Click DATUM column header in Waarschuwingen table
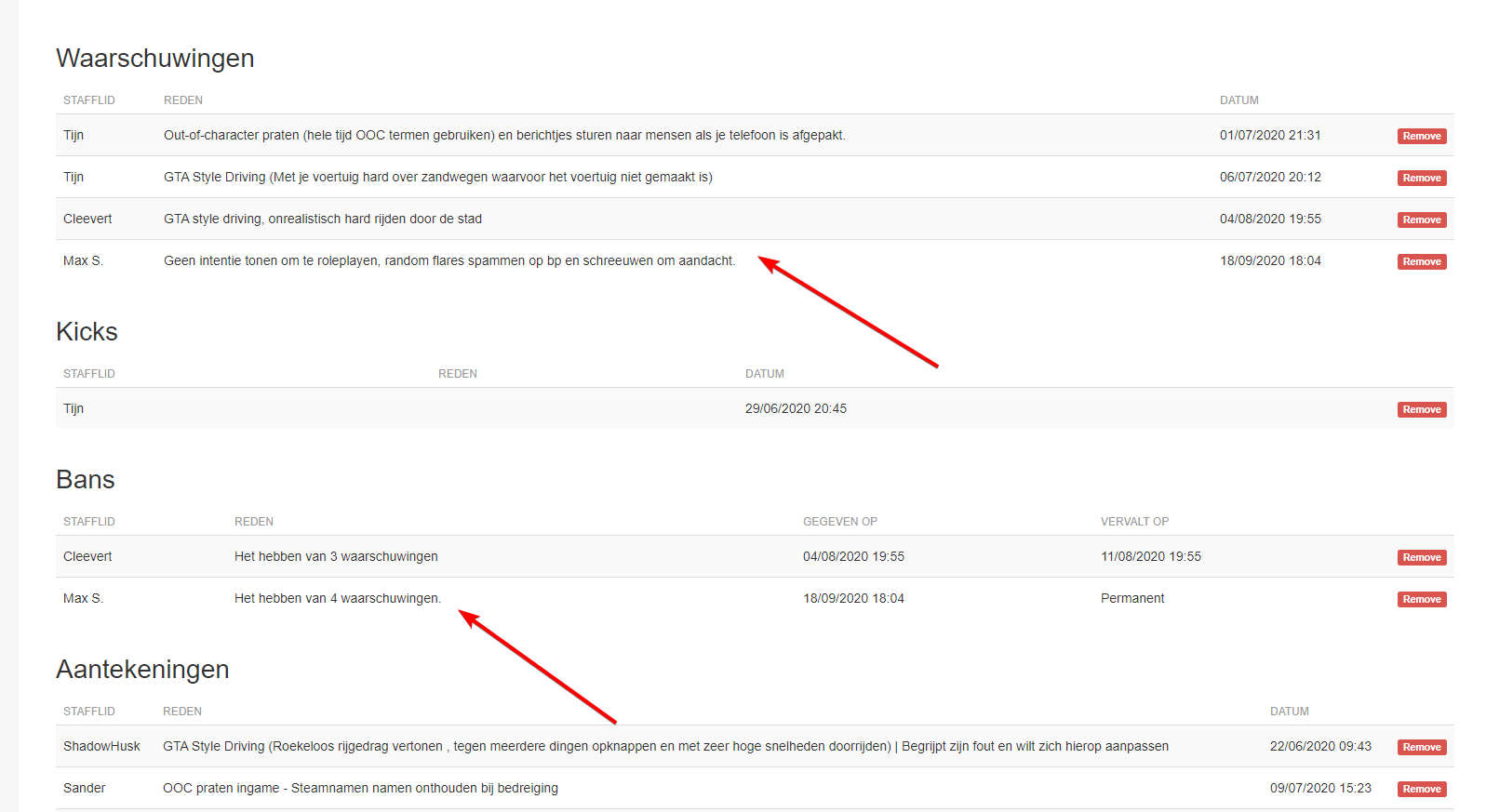 pos(1238,100)
